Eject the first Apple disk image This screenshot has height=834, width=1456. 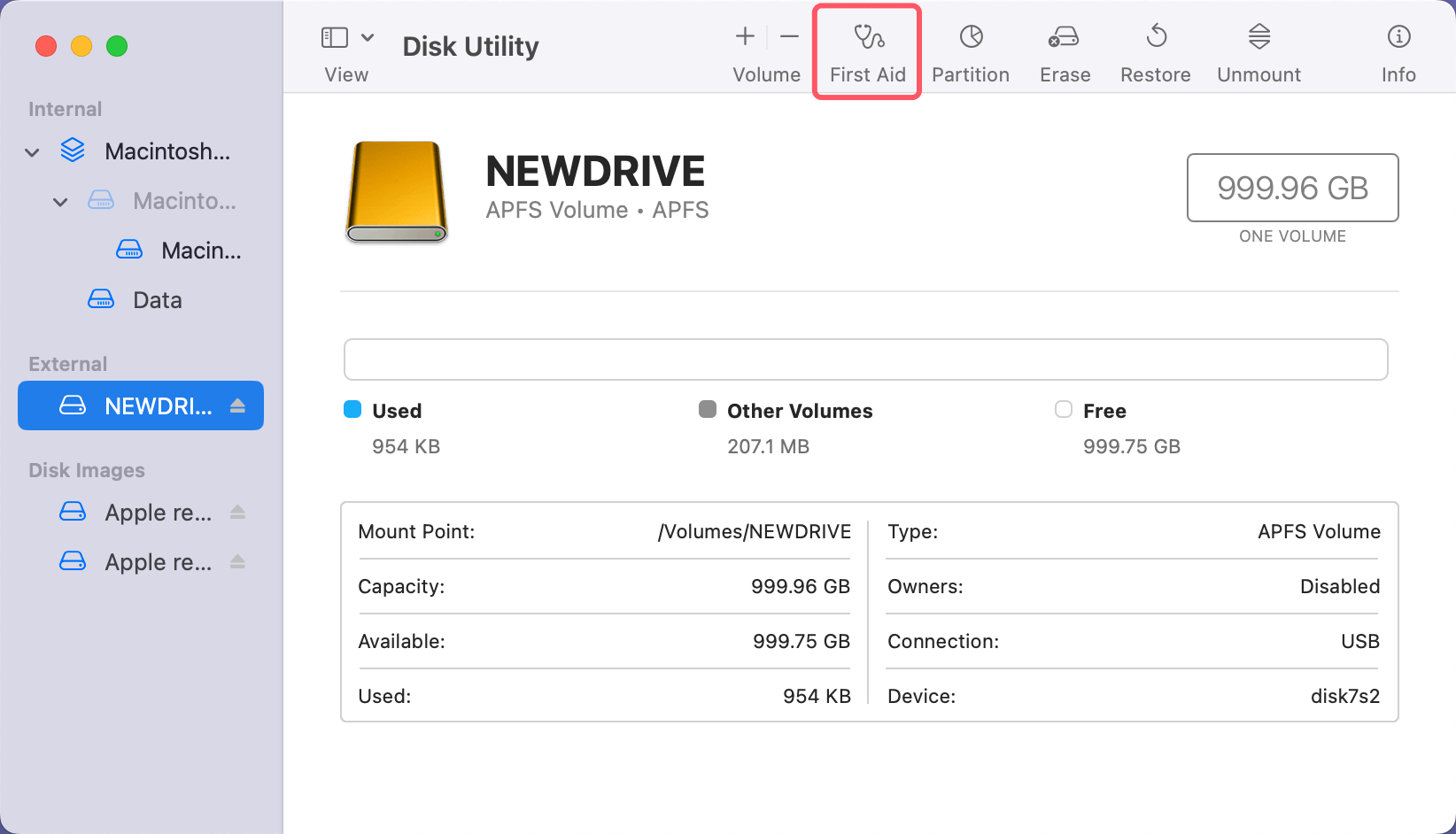coord(237,513)
